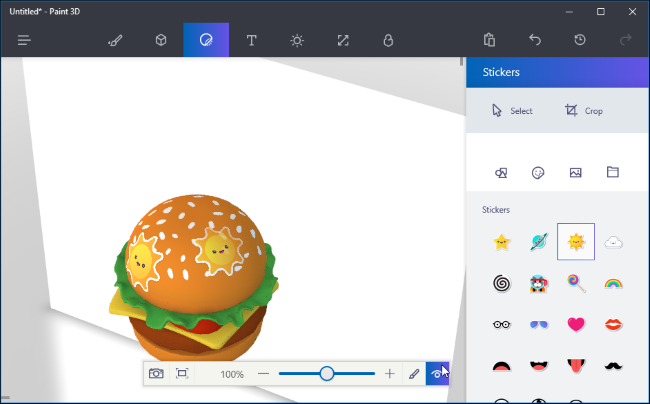Toggle the edit pencil mode button
650x404 pixels.
click(414, 374)
